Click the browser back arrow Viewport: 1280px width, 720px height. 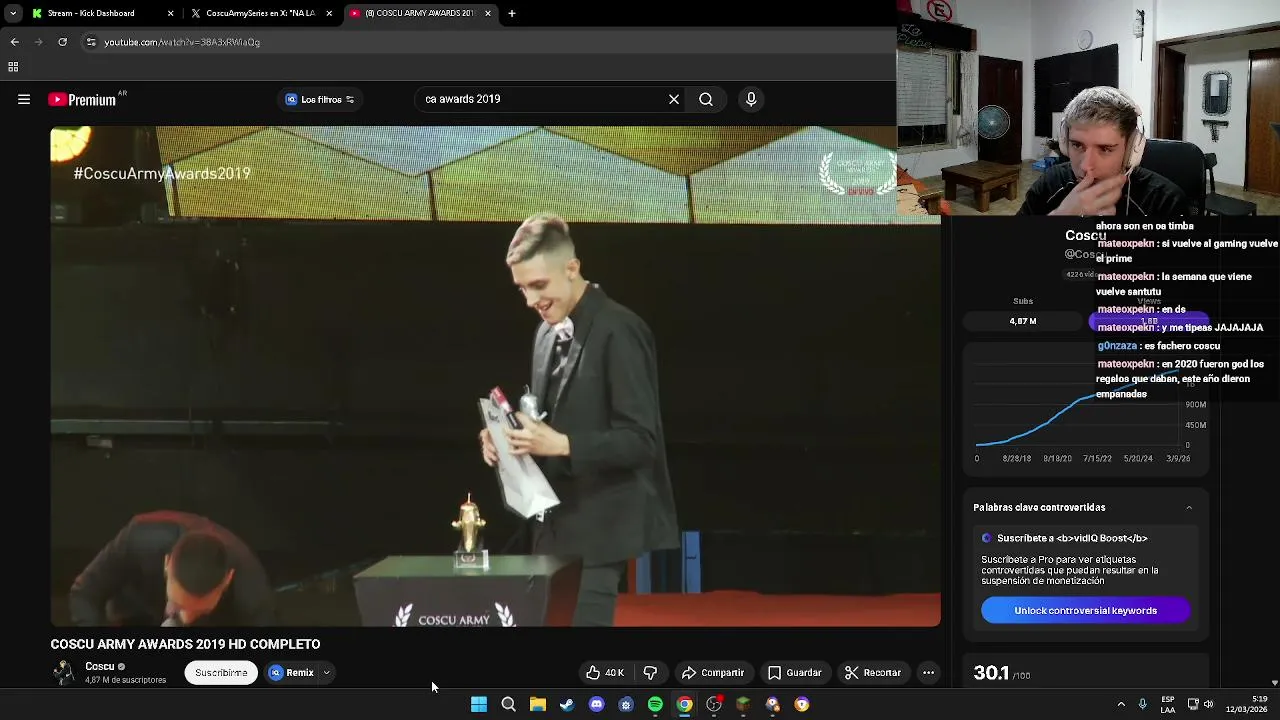point(14,42)
